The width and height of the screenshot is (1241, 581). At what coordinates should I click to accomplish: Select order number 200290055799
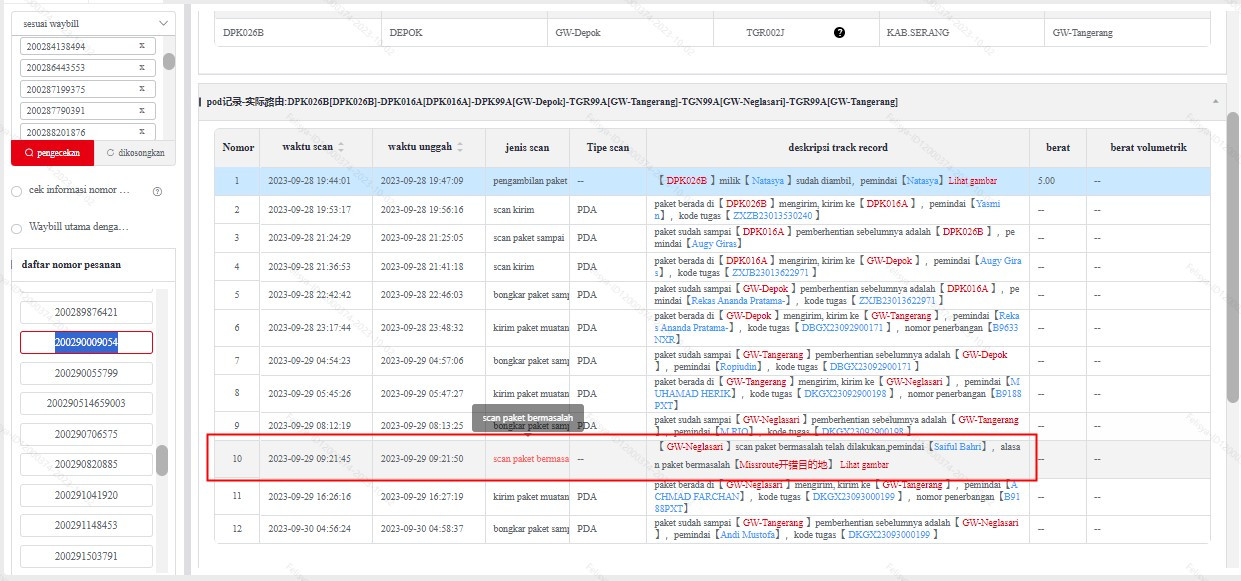coord(86,373)
